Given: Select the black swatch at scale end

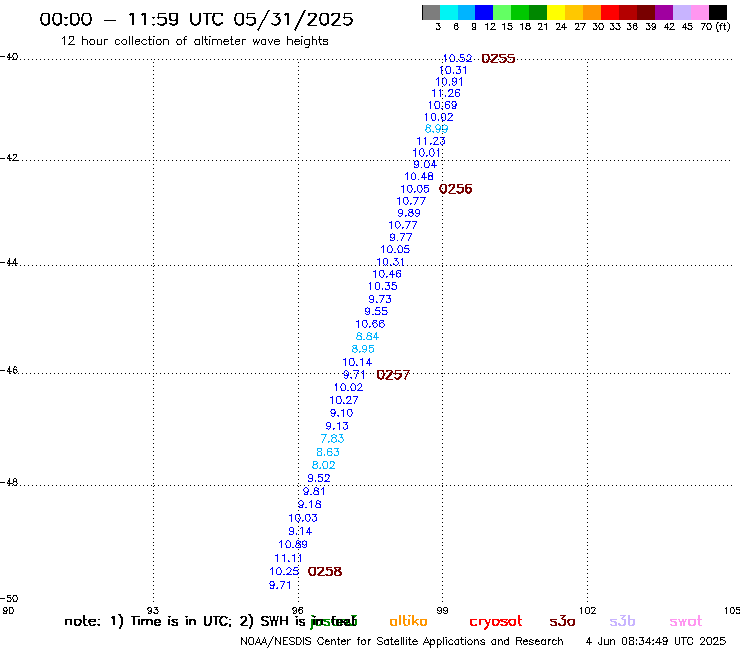Looking at the screenshot, I should click(717, 12).
